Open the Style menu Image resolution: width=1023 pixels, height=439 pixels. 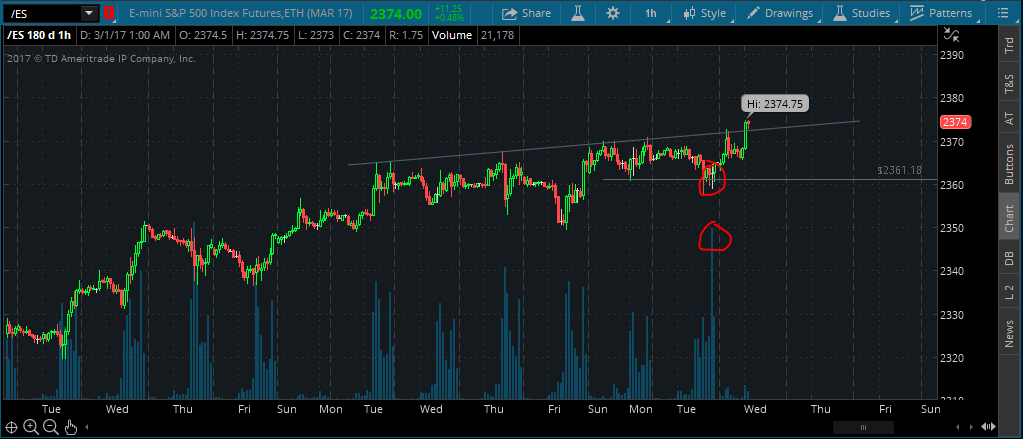tap(705, 13)
